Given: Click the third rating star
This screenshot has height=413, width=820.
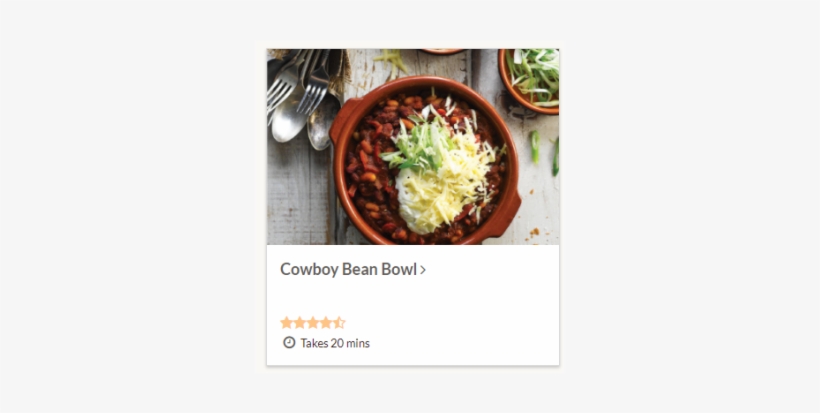Looking at the screenshot, I should [312, 322].
